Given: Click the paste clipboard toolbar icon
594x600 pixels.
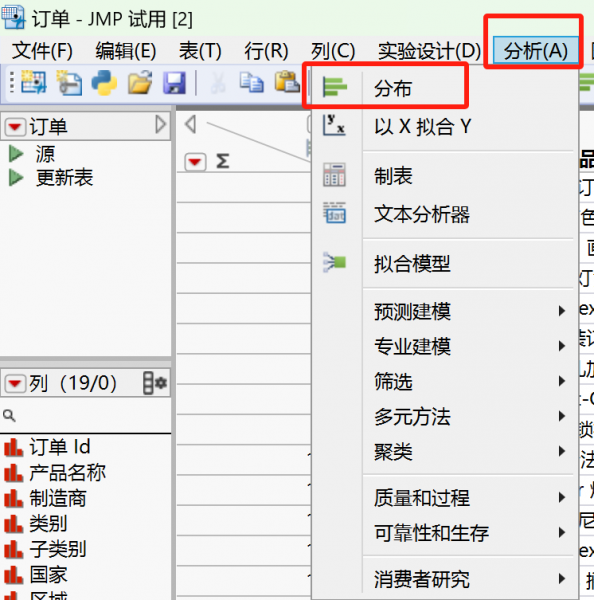Looking at the screenshot, I should point(287,82).
